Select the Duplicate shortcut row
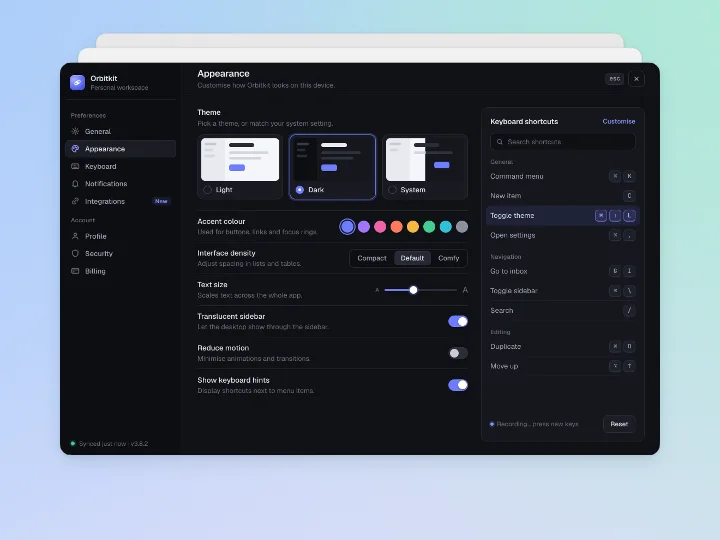 point(563,346)
